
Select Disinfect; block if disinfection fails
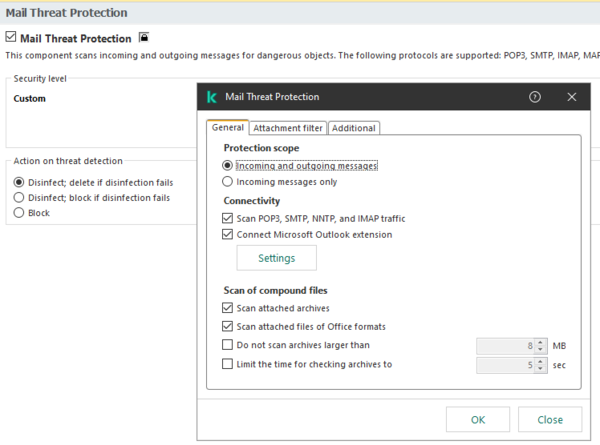coord(19,198)
